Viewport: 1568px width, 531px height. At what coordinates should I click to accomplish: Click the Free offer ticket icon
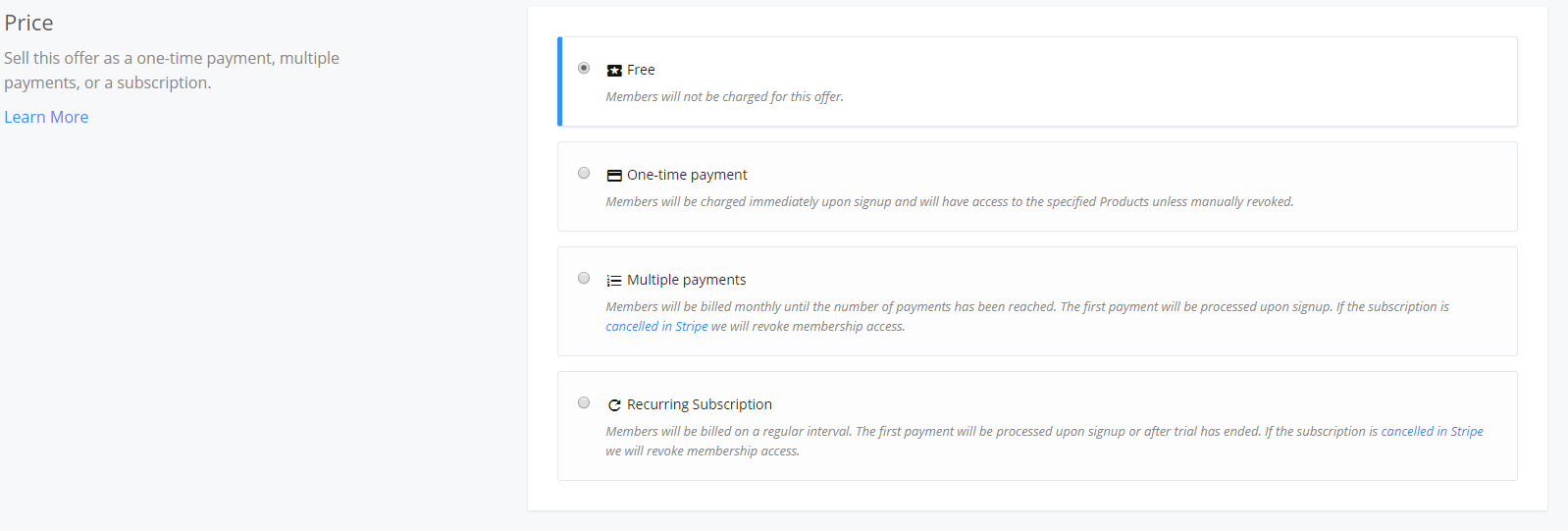pyautogui.click(x=614, y=71)
